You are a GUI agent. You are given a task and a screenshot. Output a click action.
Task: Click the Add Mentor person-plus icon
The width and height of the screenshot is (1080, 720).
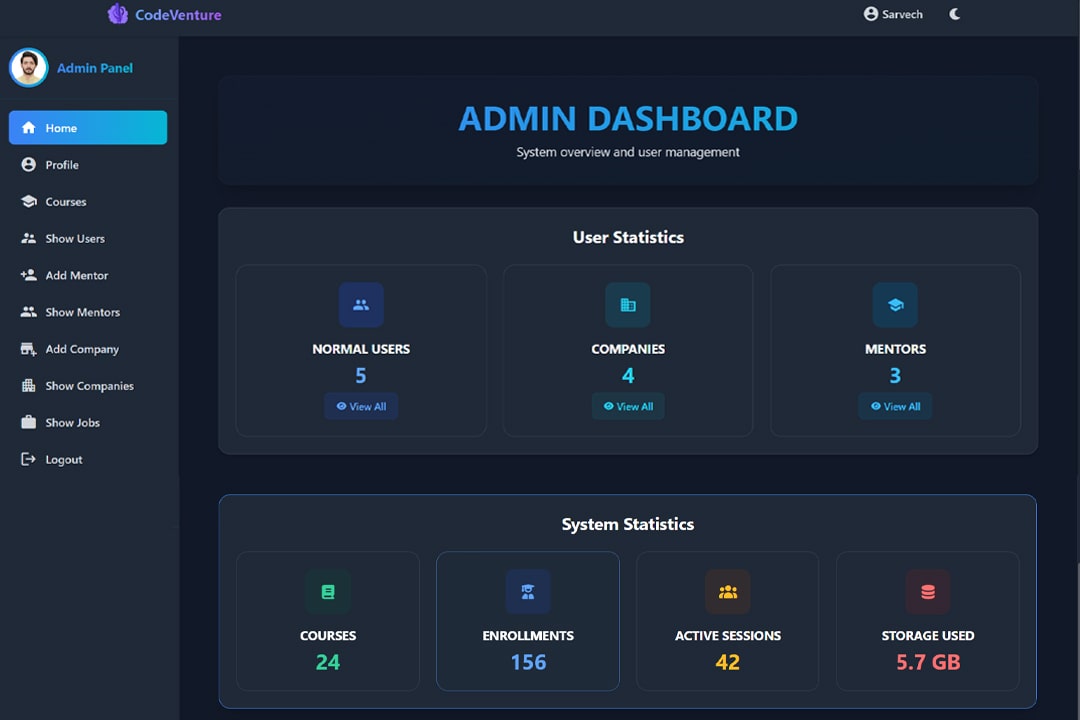(28, 275)
